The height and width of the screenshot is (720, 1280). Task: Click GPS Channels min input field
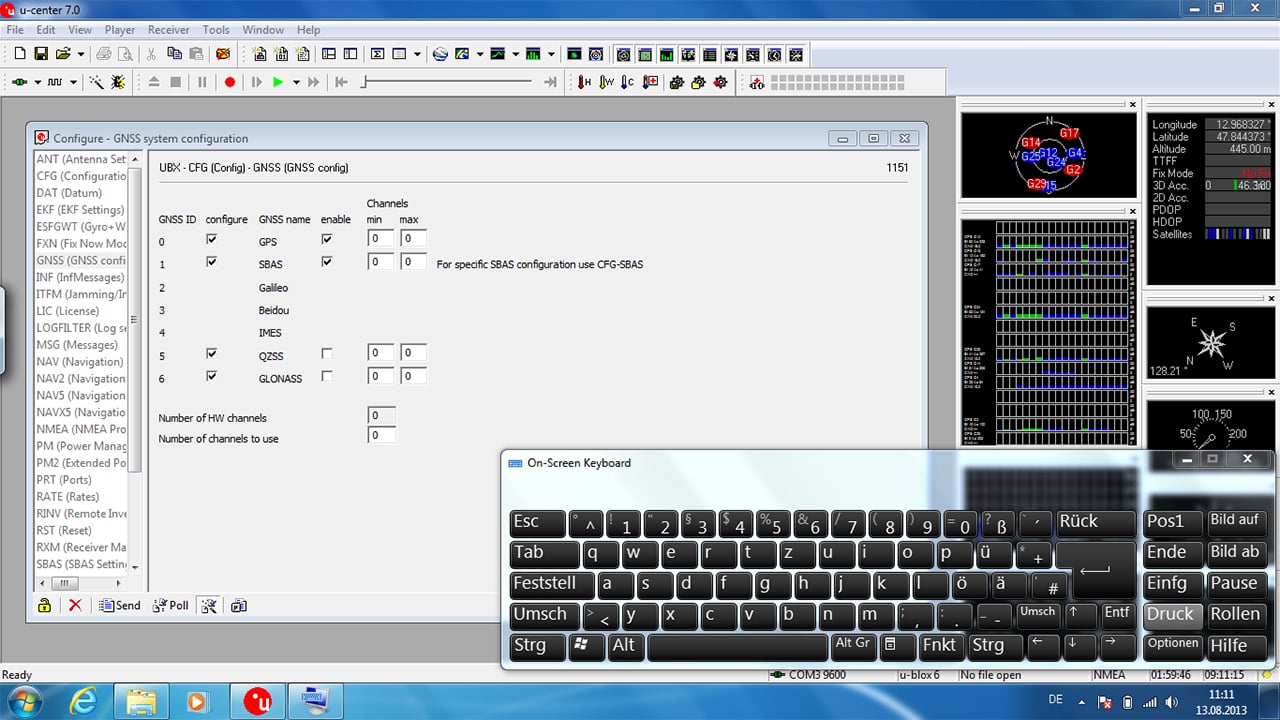coord(382,240)
